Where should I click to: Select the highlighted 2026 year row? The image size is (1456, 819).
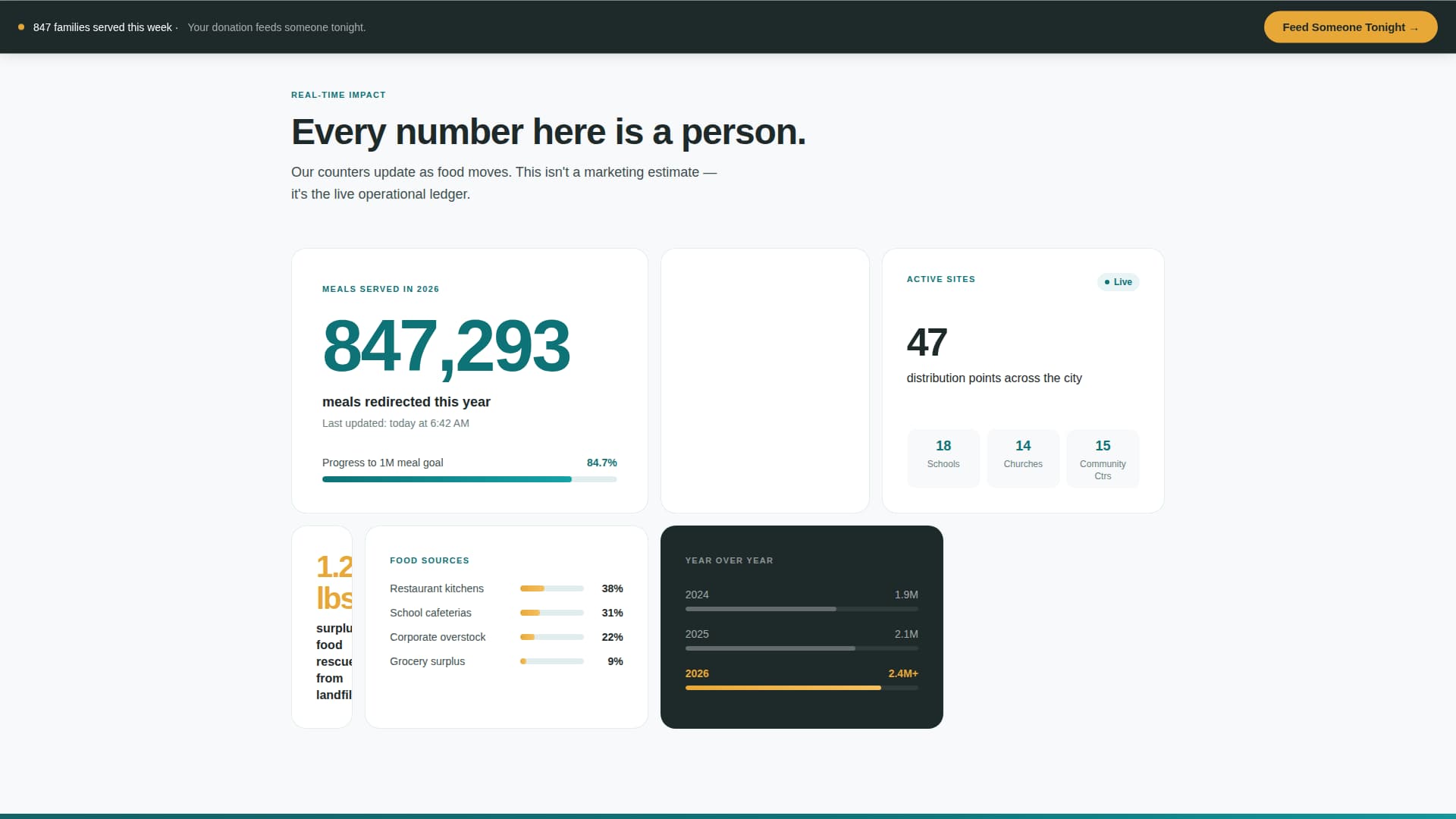pos(801,679)
